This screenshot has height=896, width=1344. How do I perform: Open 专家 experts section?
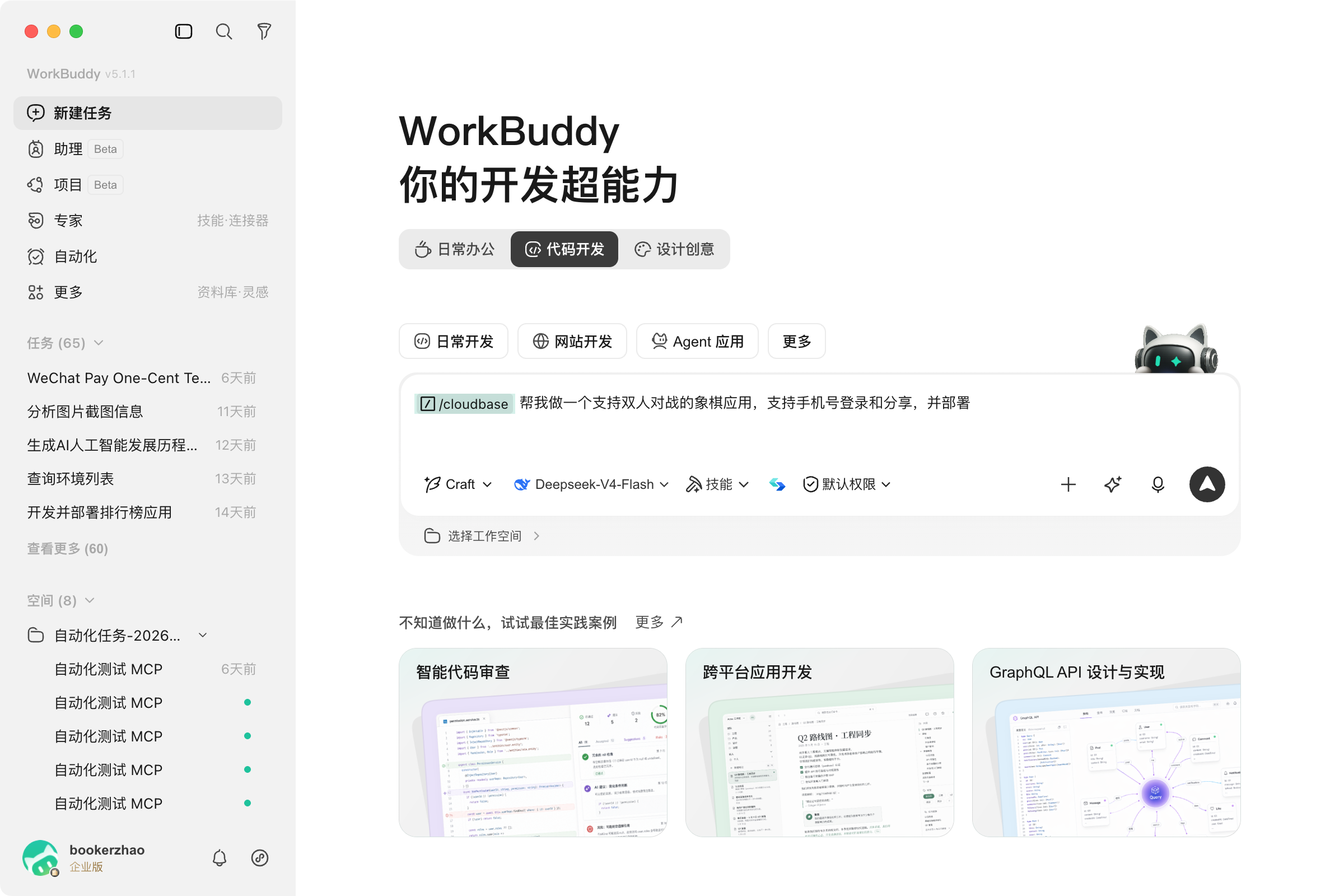[148, 221]
